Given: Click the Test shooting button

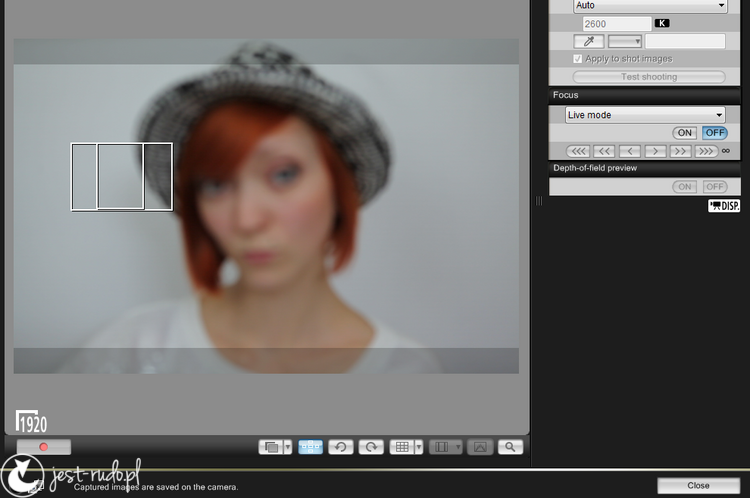Looking at the screenshot, I should point(649,77).
